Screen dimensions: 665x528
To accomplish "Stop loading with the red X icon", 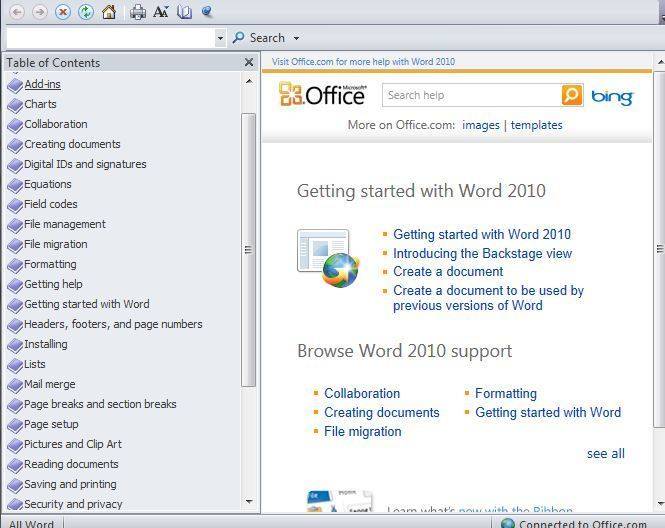I will [63, 12].
